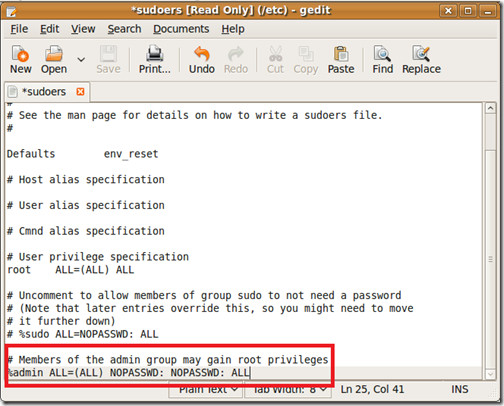Click the scrollbar up arrow
This screenshot has height=406, width=504.
click(x=490, y=108)
